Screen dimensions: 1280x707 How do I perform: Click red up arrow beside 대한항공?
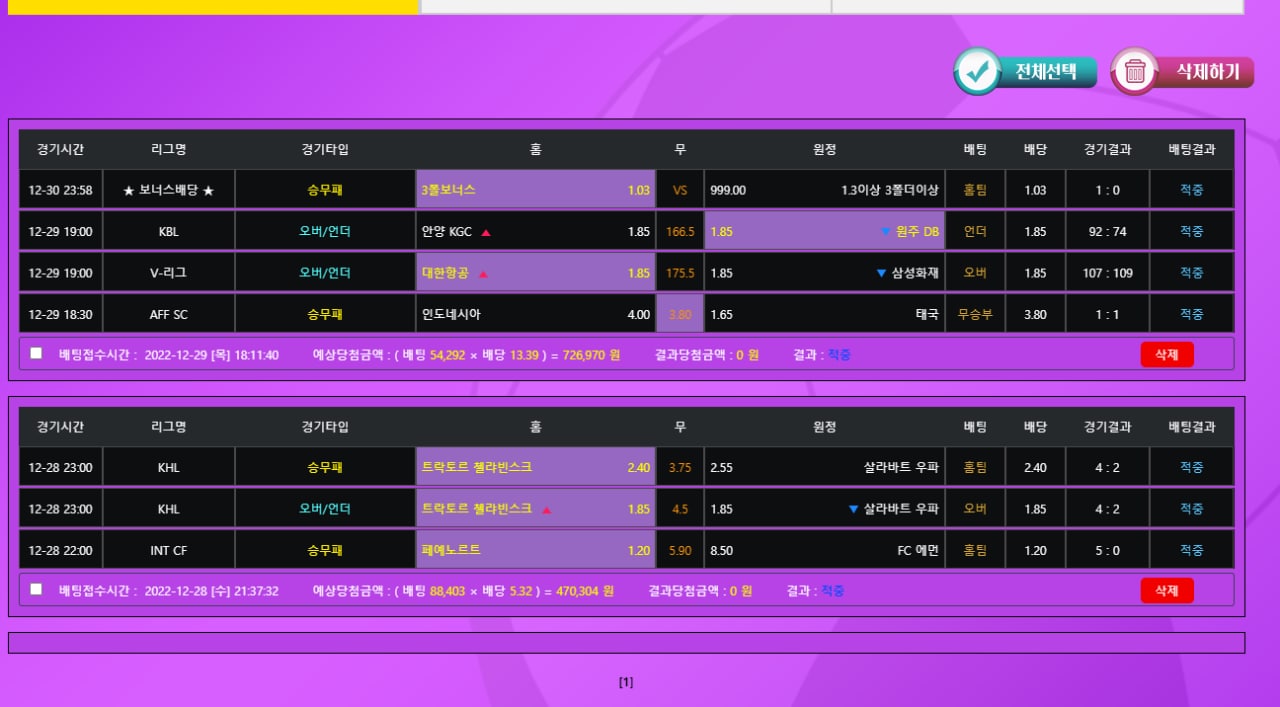483,273
